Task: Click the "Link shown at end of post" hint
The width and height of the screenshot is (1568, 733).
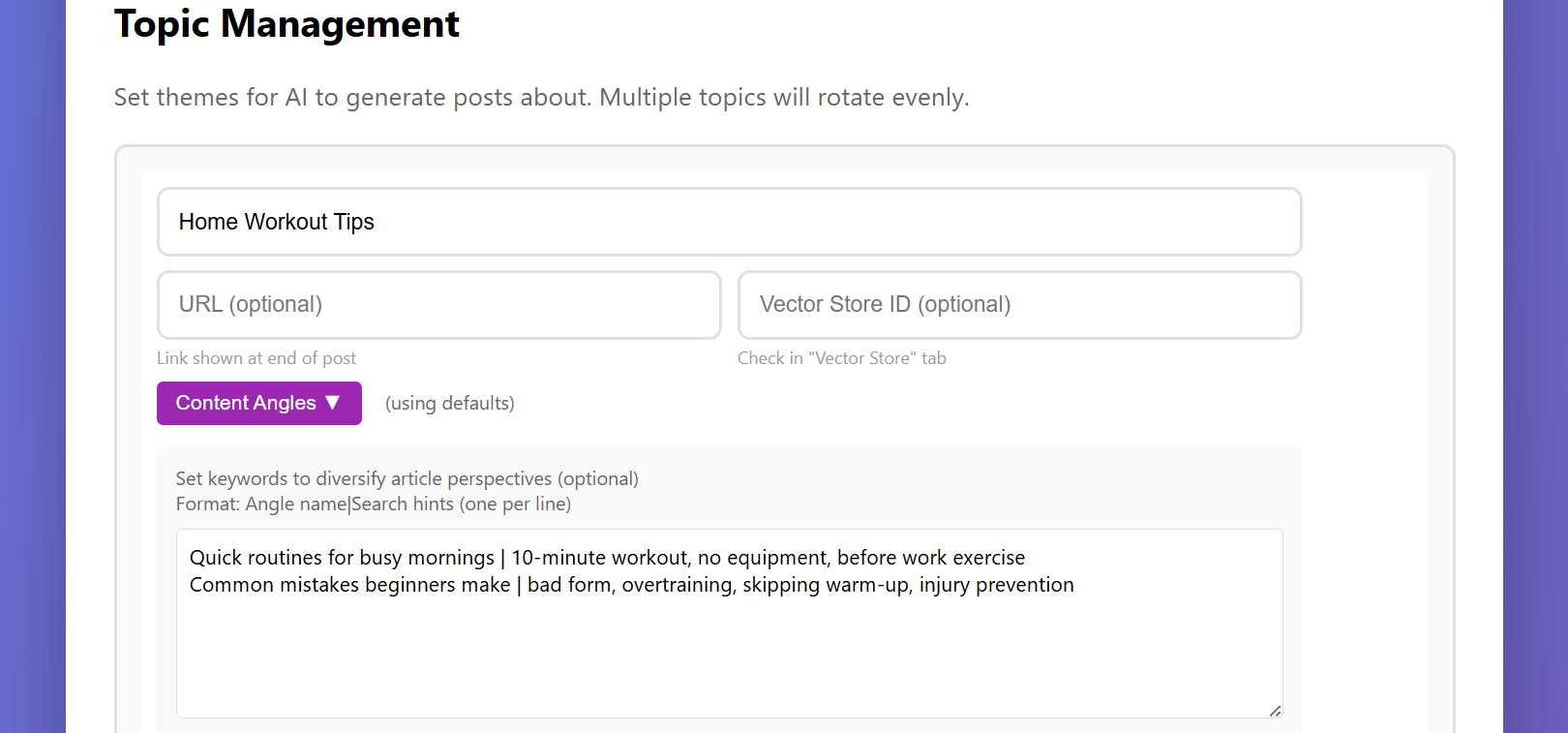Action: tap(256, 358)
